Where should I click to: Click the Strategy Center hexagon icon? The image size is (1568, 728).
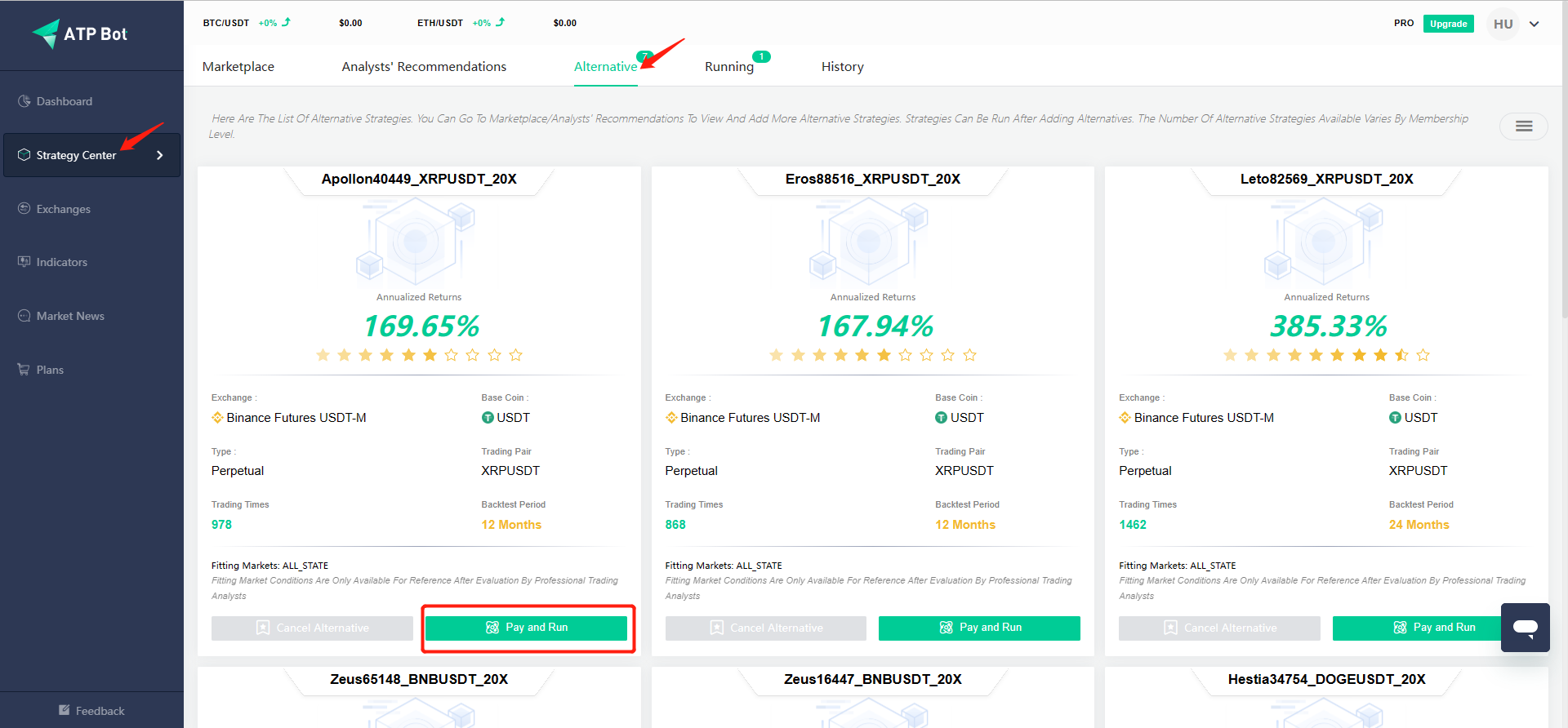24,155
